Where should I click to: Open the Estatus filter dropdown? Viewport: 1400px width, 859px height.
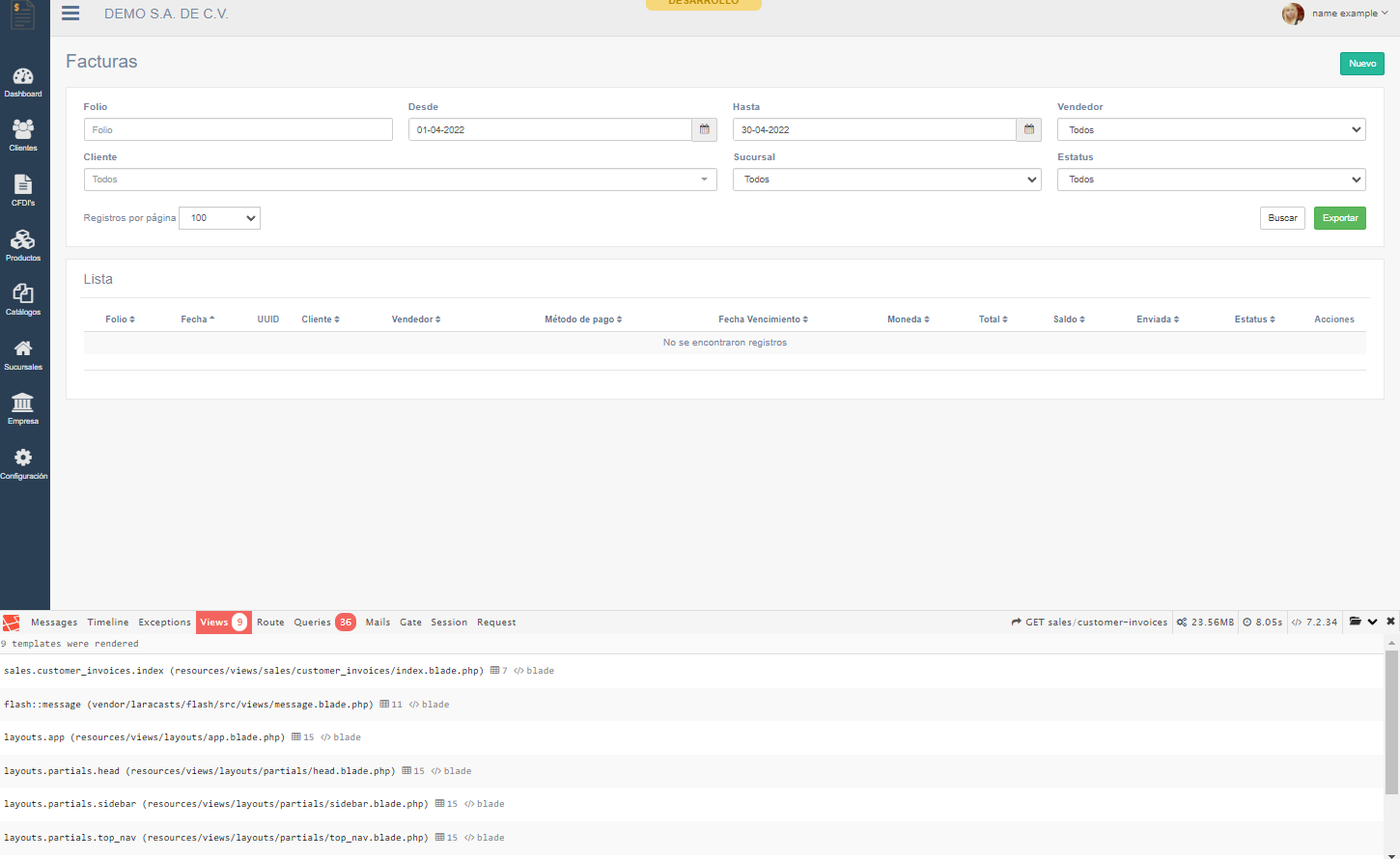1212,180
